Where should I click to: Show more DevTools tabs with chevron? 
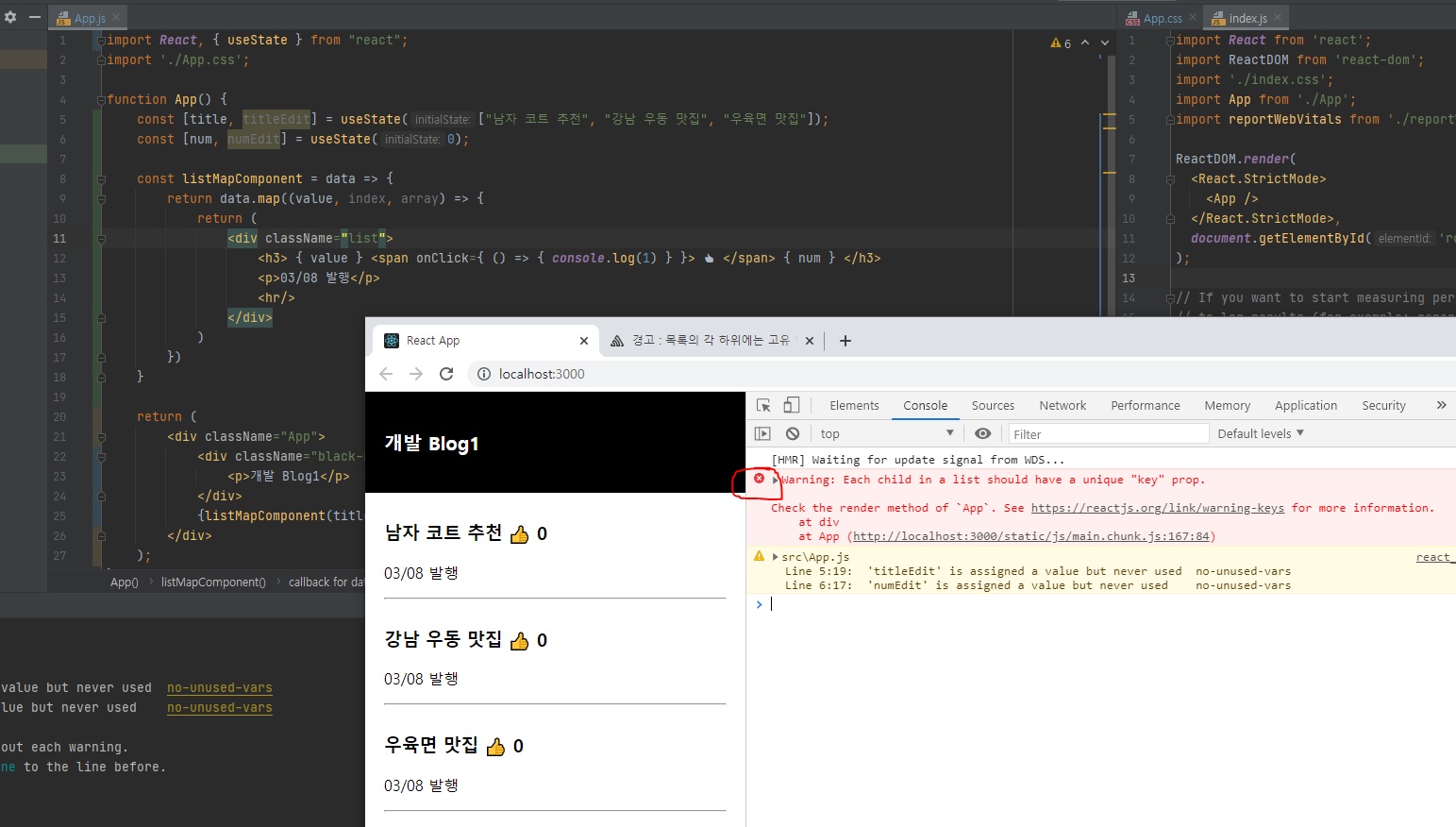[1441, 405]
